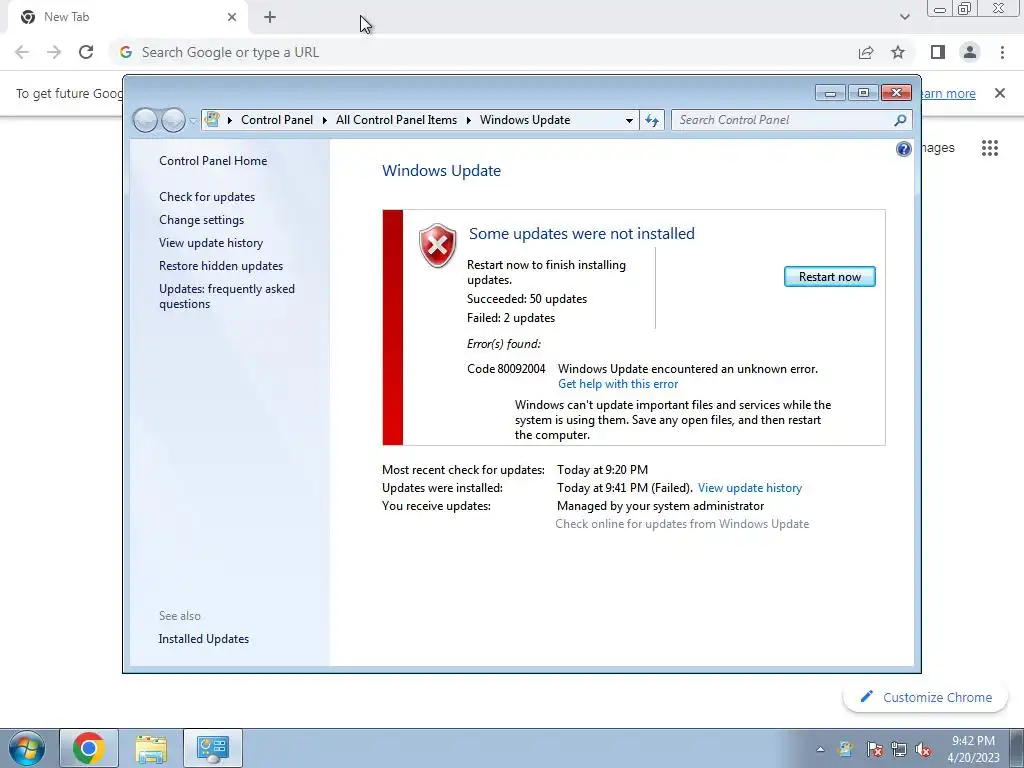Click the search magnifier icon in Control Panel
Viewport: 1024px width, 768px height.
tap(900, 120)
